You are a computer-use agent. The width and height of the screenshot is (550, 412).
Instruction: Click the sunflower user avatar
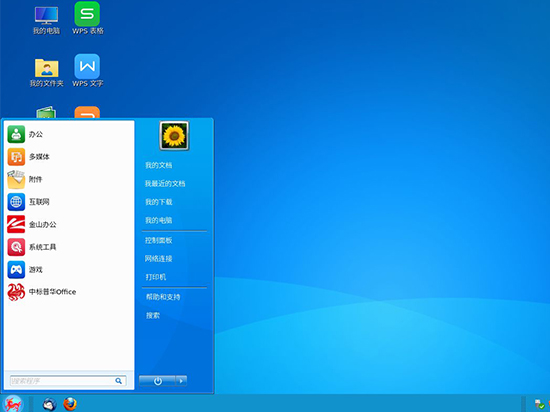[174, 136]
